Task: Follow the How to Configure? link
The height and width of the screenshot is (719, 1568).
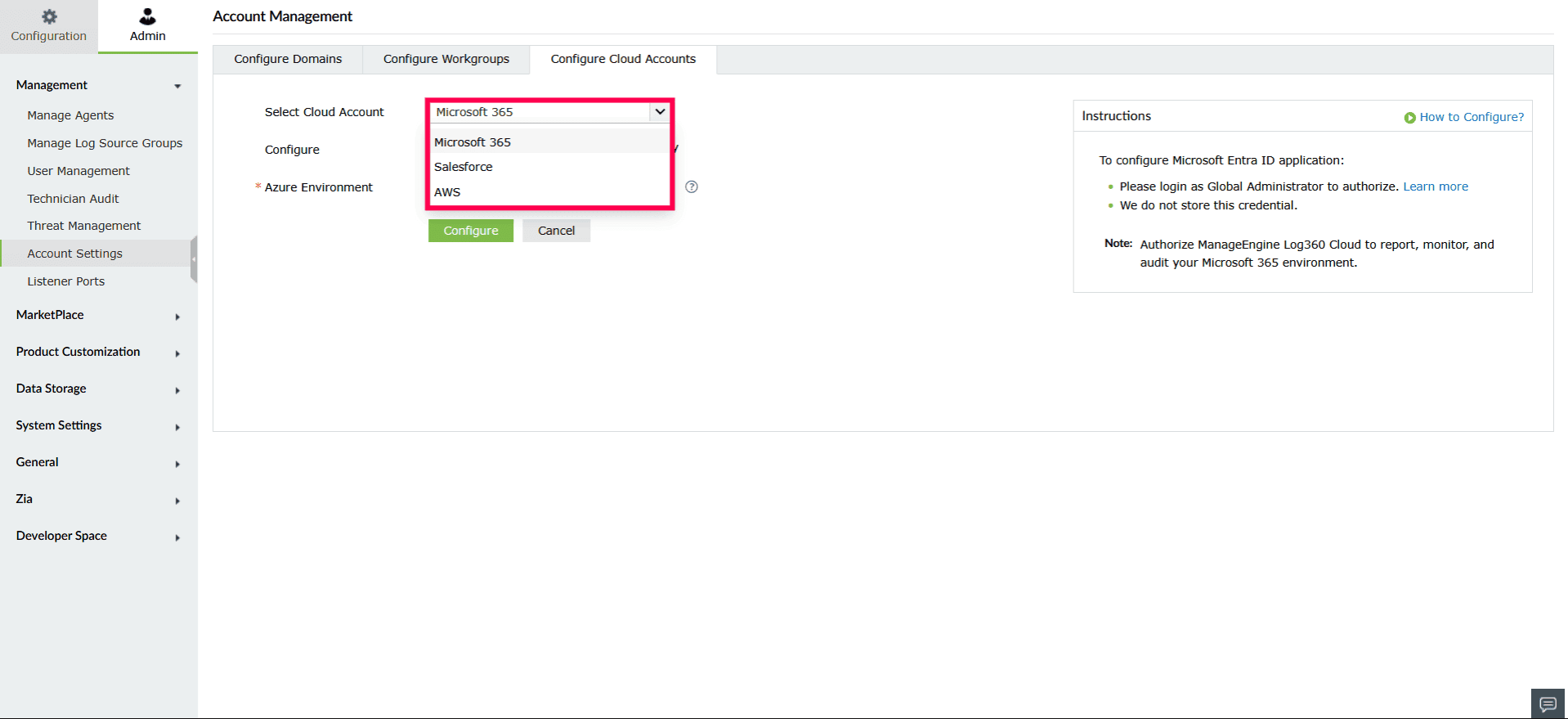Action: click(1472, 117)
